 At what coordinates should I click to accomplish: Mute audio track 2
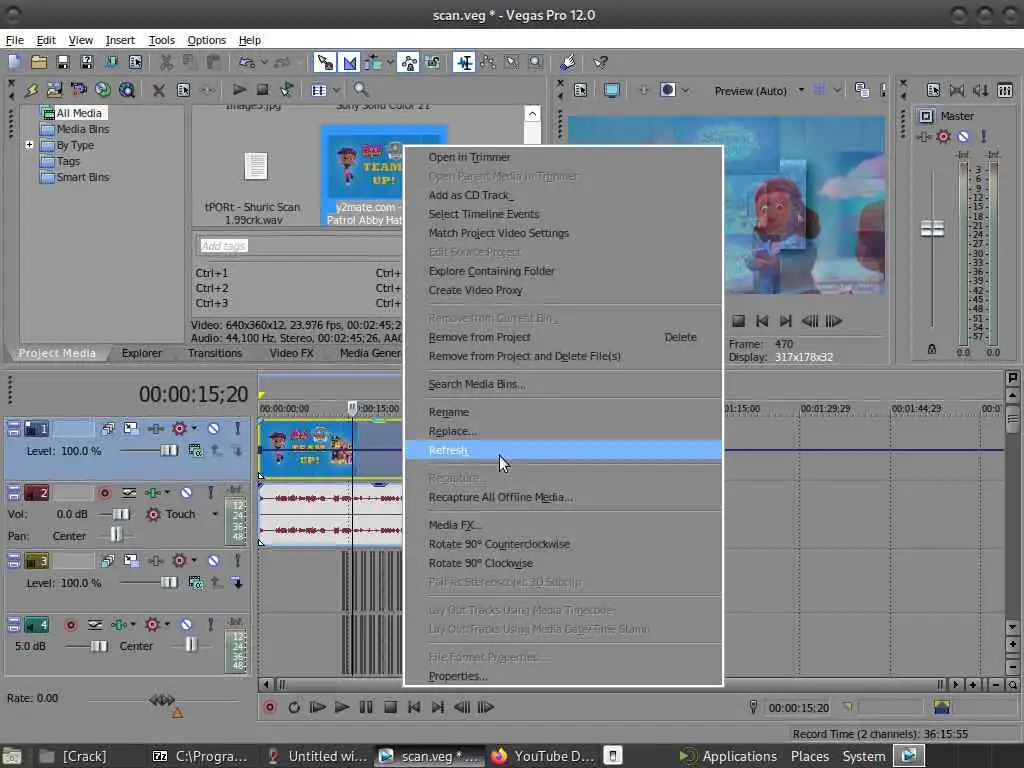pyautogui.click(x=186, y=492)
